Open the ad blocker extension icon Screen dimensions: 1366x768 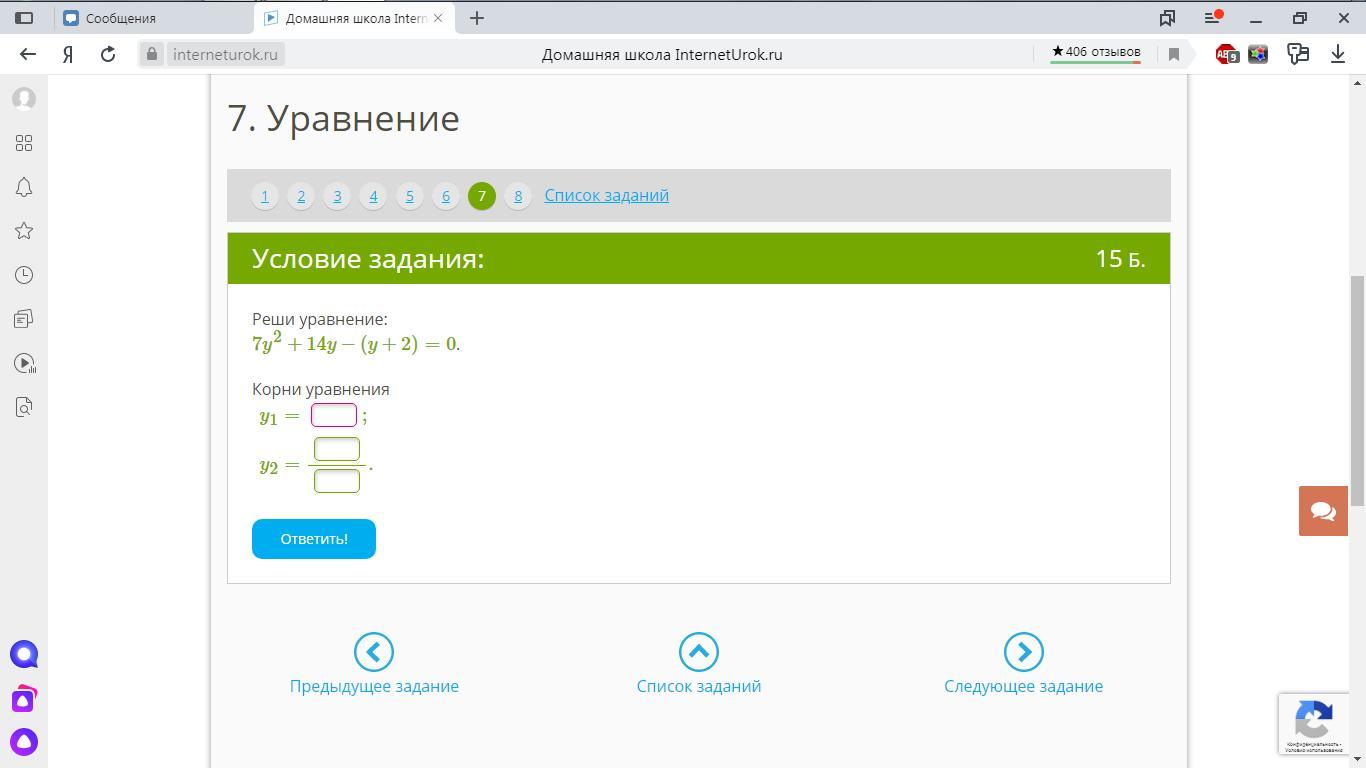[x=1227, y=54]
